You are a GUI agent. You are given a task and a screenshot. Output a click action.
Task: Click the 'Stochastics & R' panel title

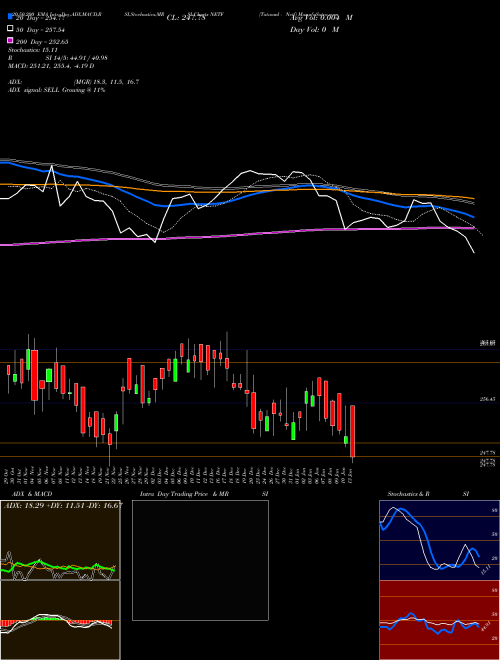point(408,494)
